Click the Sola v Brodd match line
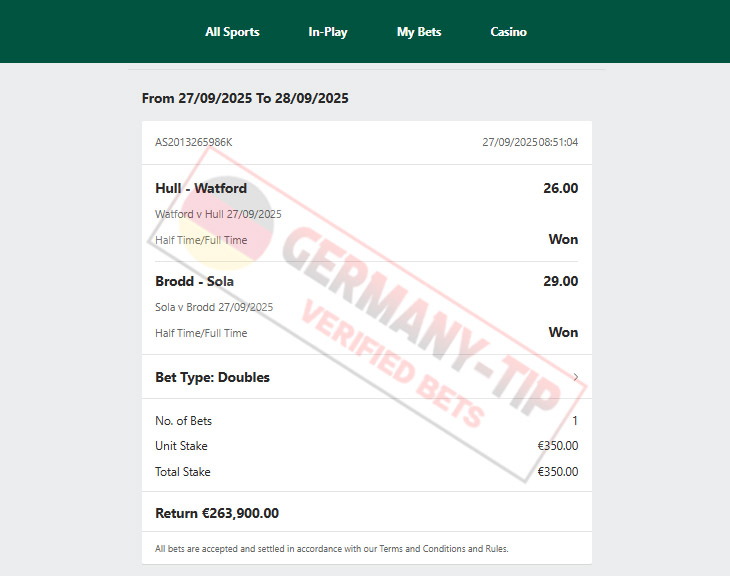 pyautogui.click(x=214, y=307)
